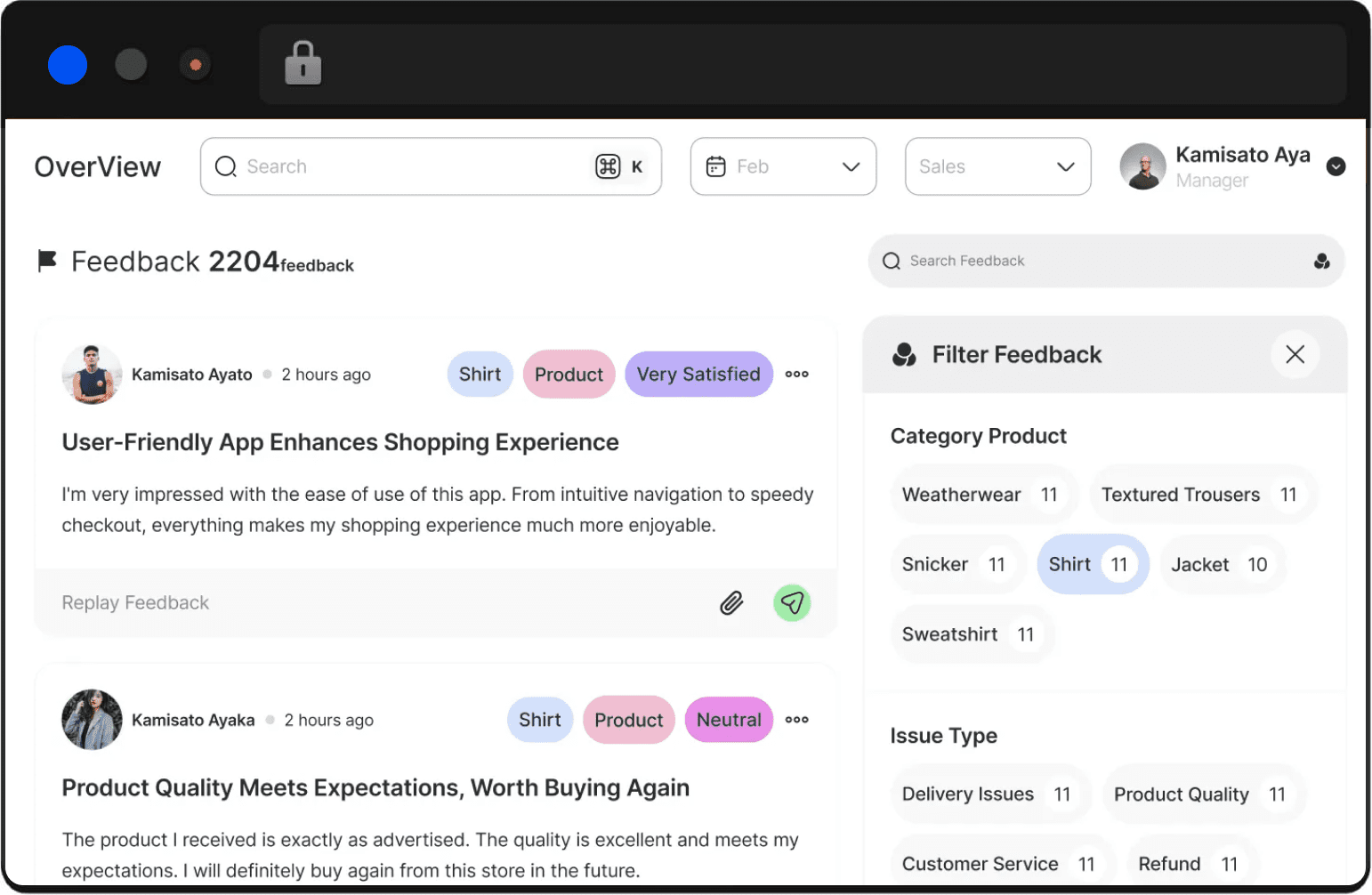Click the blue circle window control

tap(68, 65)
